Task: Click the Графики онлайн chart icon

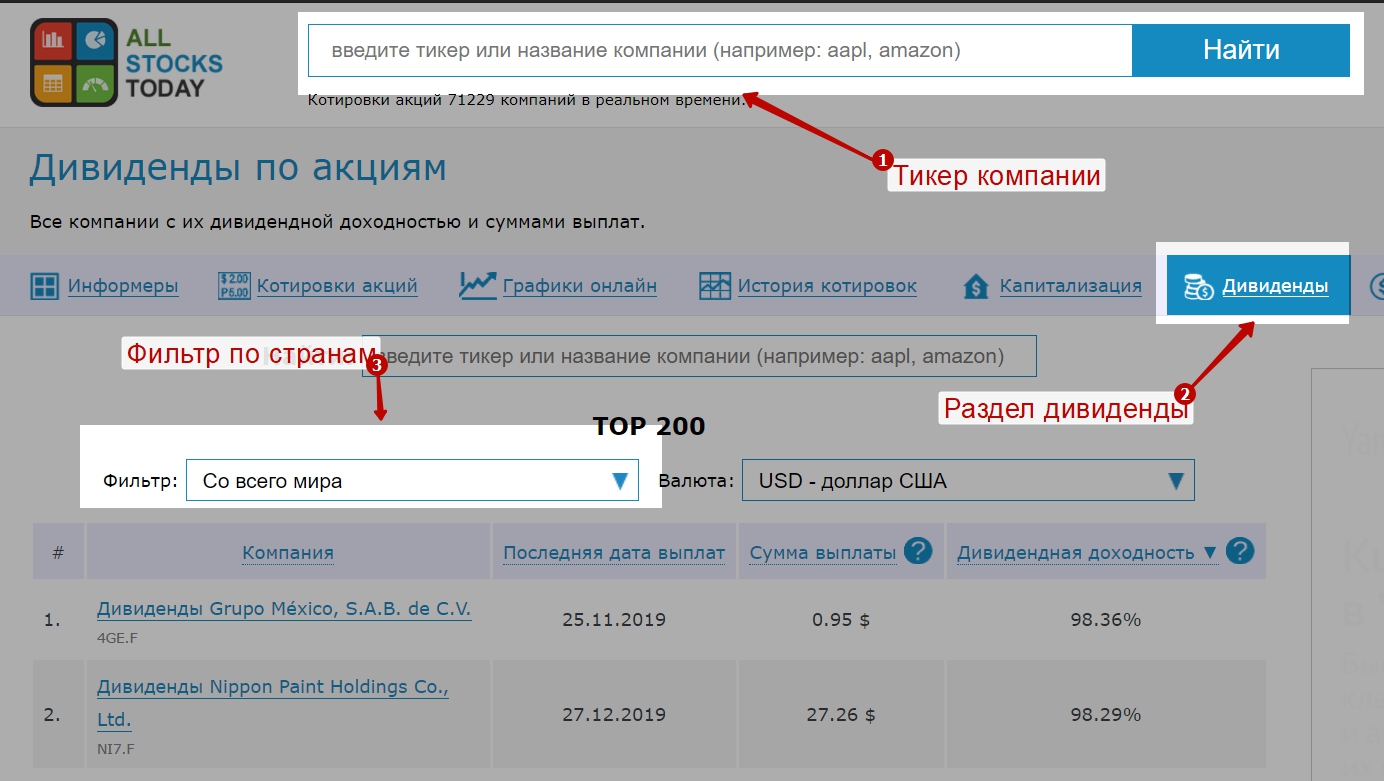Action: 478,286
